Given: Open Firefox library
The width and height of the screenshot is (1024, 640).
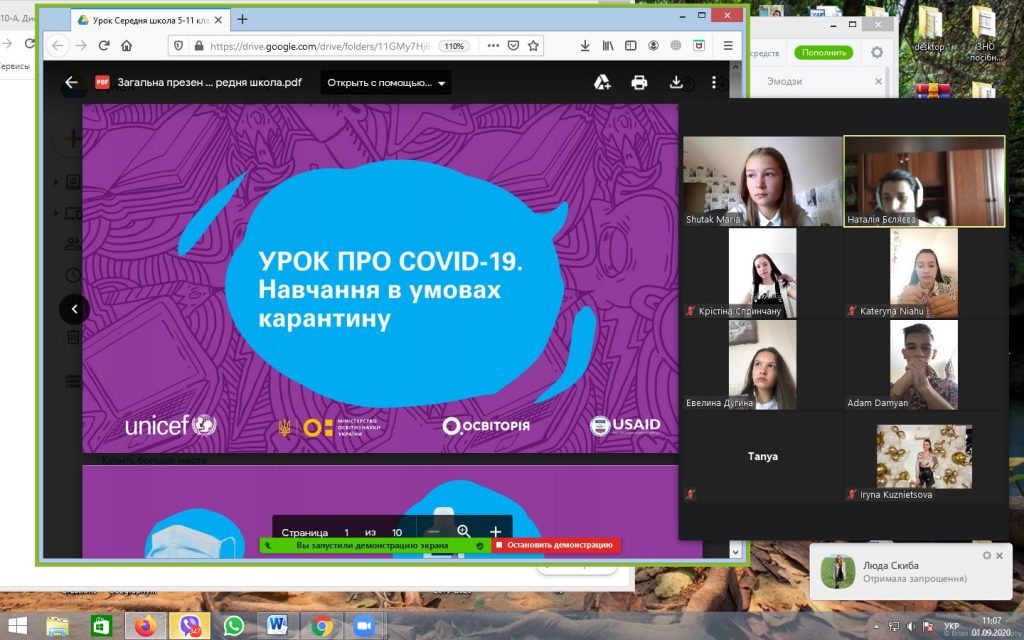Looking at the screenshot, I should click(608, 46).
